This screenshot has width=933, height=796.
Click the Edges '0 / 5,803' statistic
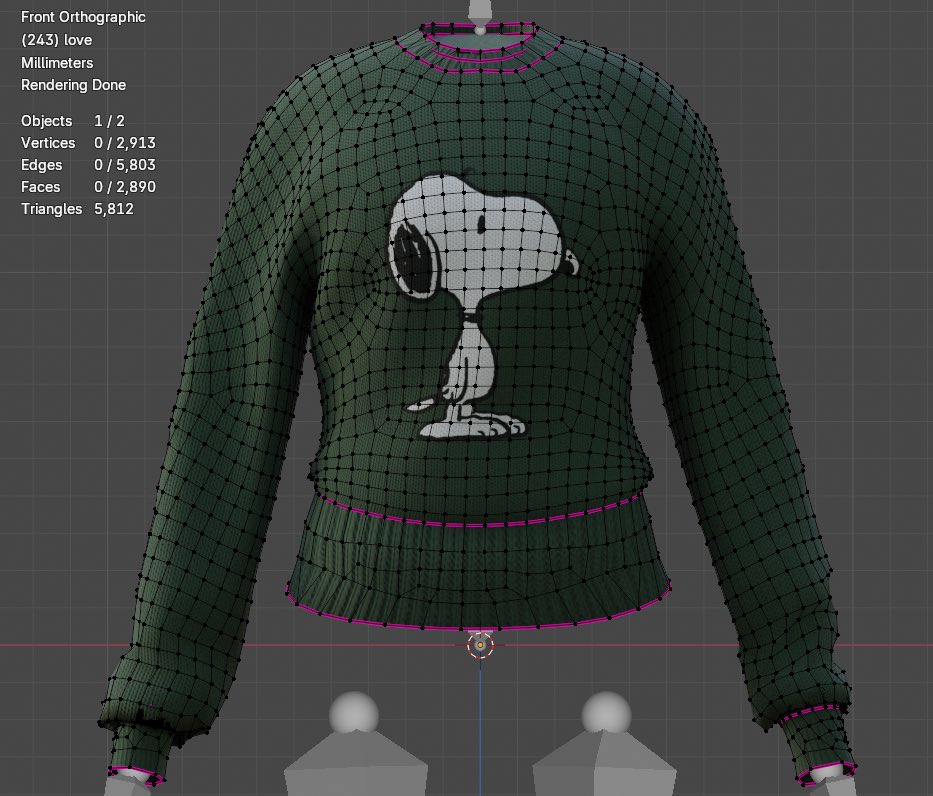[x=125, y=165]
